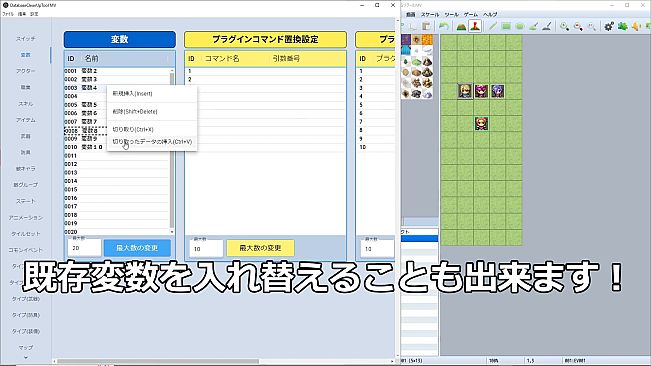Click yellow 最大数の変更 button under plugin commands
The height and width of the screenshot is (366, 651).
pos(260,248)
